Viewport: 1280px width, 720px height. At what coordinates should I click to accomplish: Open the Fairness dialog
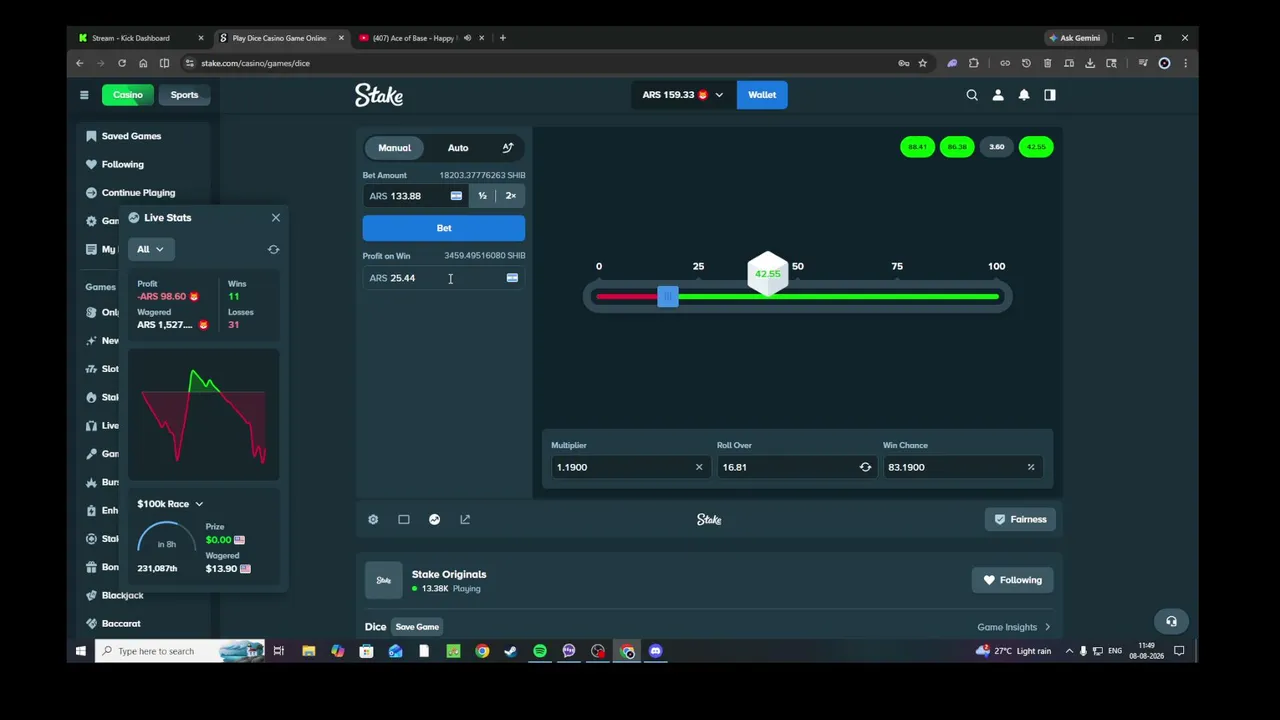coord(1020,520)
